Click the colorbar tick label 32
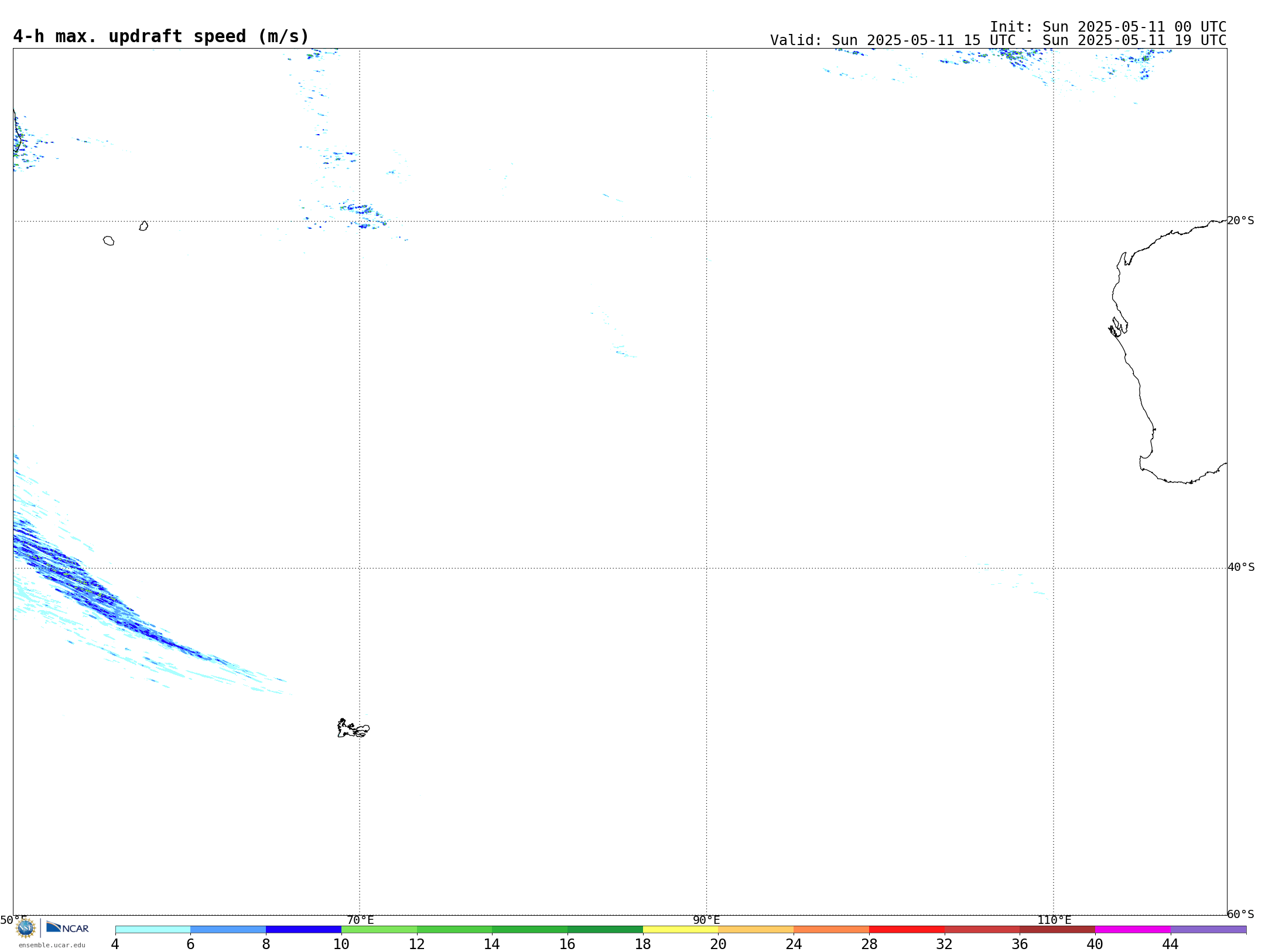The height and width of the screenshot is (952, 1265). [945, 944]
